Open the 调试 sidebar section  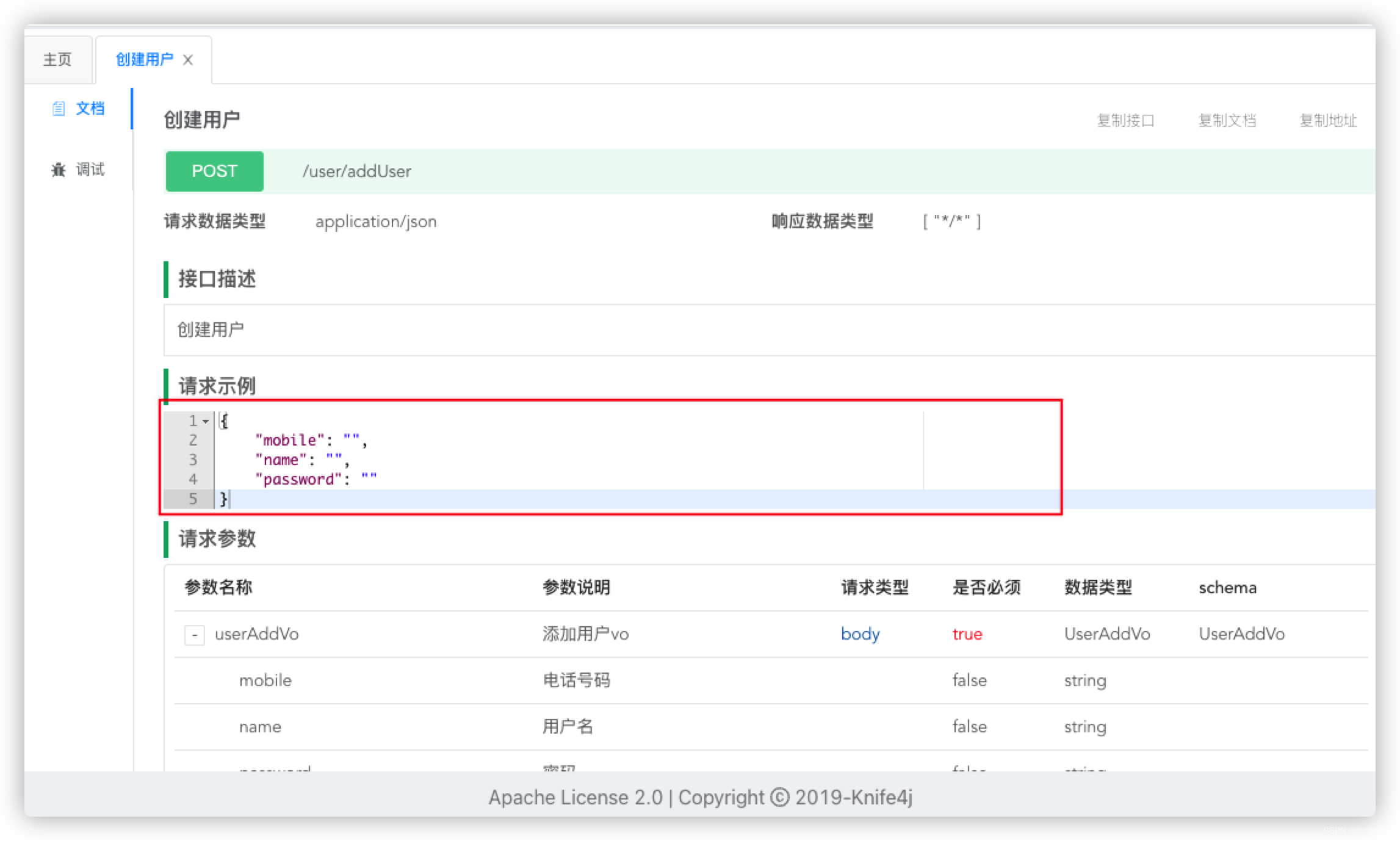coord(89,169)
